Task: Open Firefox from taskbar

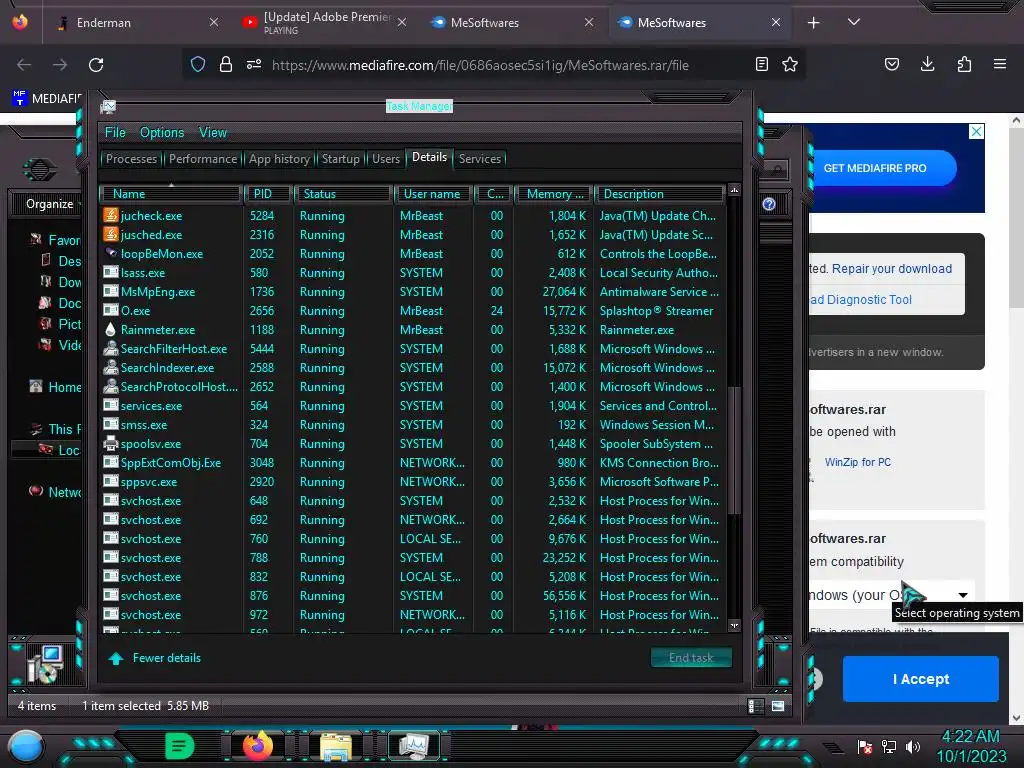Action: tap(258, 746)
